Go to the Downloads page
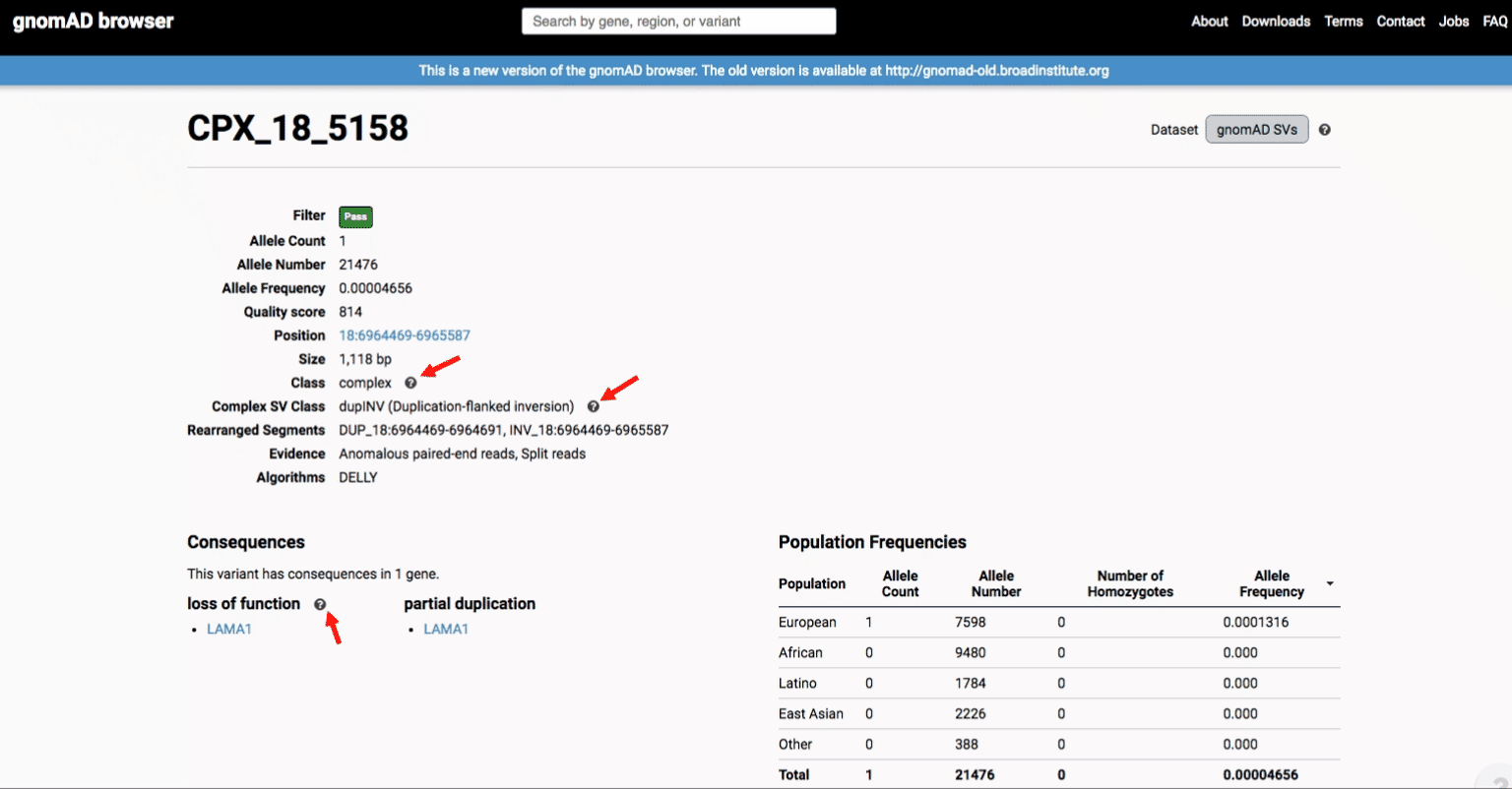 pyautogui.click(x=1276, y=21)
